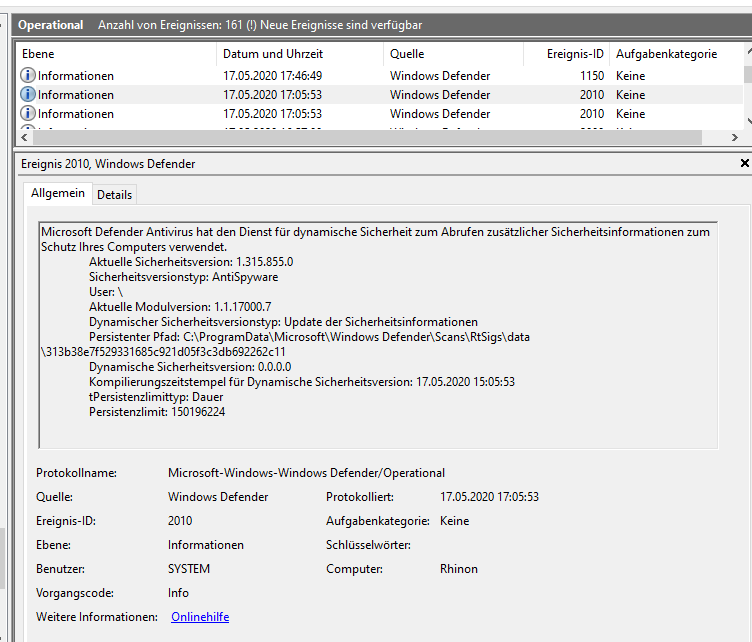This screenshot has height=642, width=752.
Task: Click the horizontal scrollbar thumb of event list
Action: 367,138
